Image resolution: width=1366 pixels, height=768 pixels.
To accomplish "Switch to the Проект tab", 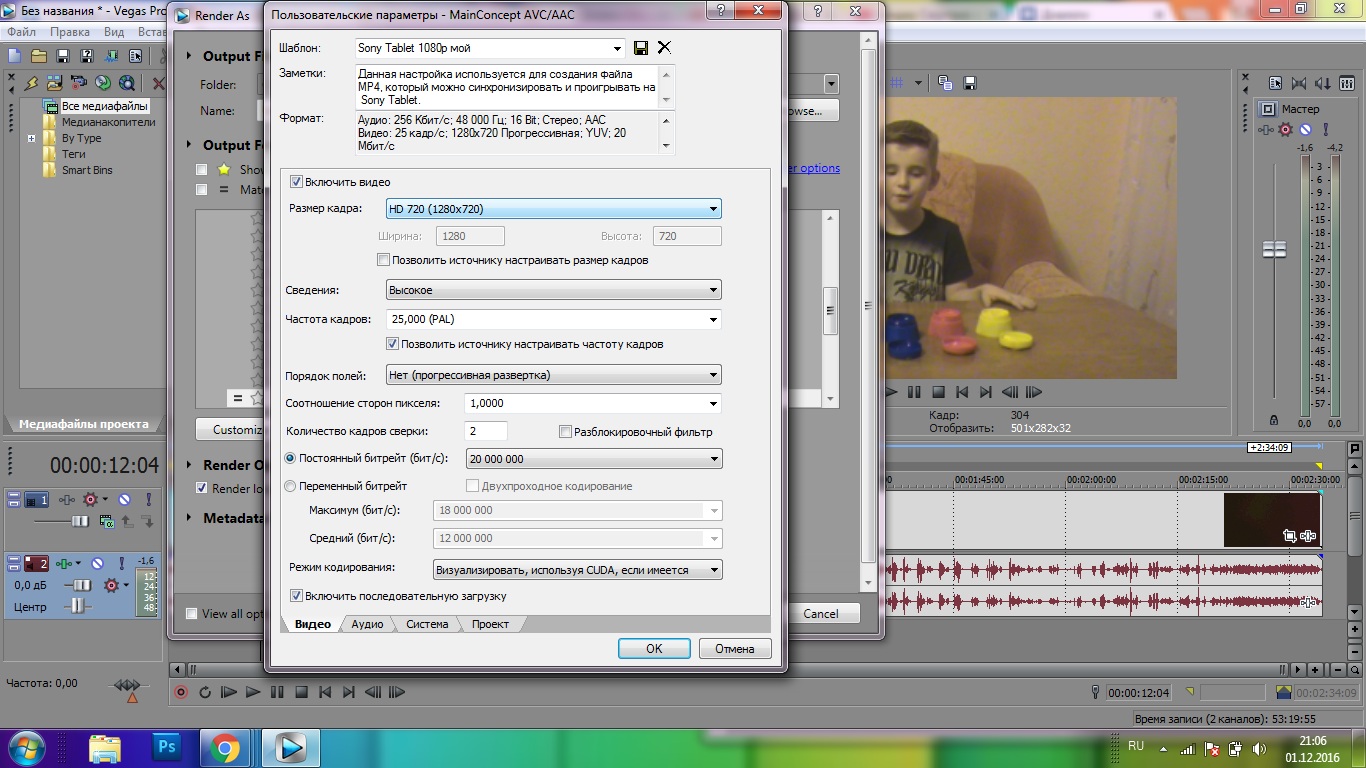I will (490, 624).
